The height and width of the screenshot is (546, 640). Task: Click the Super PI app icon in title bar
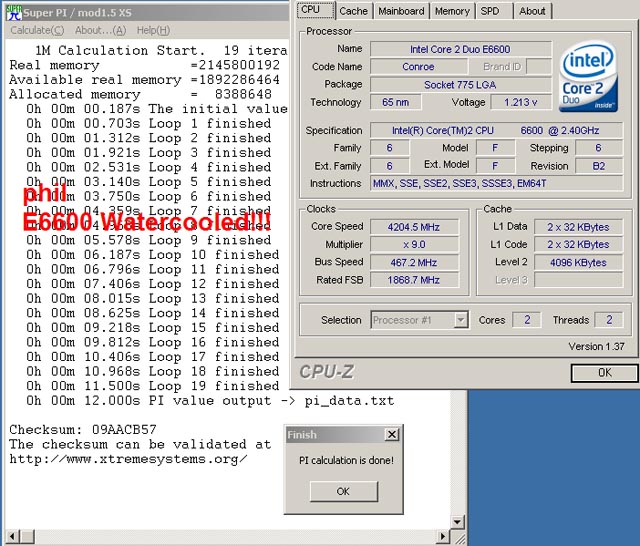tap(14, 12)
